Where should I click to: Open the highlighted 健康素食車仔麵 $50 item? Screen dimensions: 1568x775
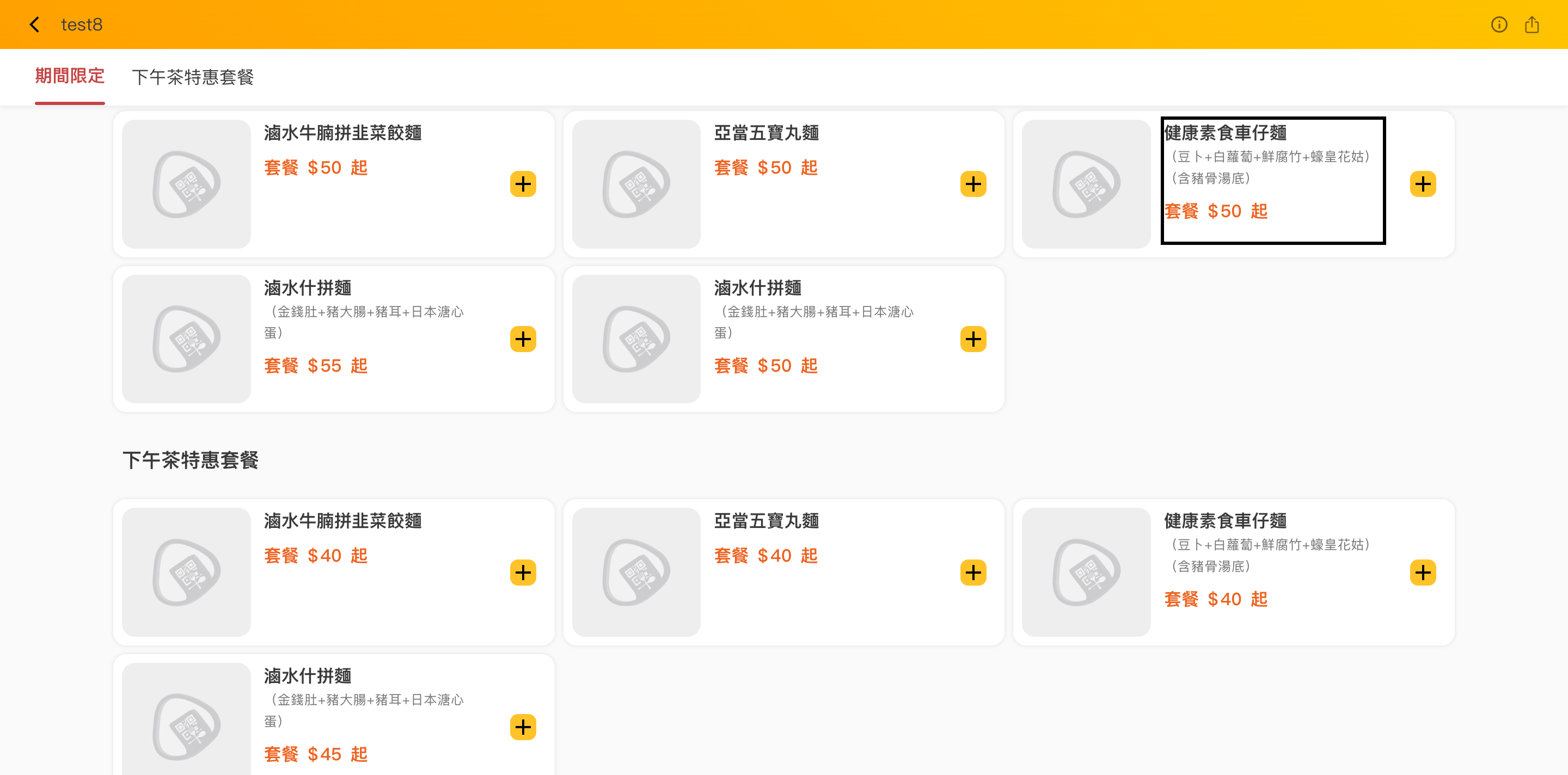1273,180
